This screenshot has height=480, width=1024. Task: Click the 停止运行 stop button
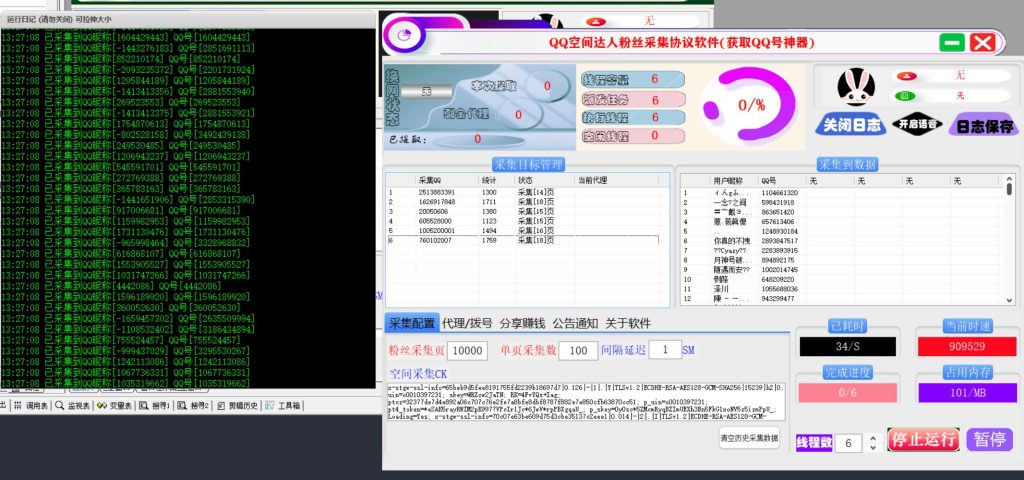[922, 439]
